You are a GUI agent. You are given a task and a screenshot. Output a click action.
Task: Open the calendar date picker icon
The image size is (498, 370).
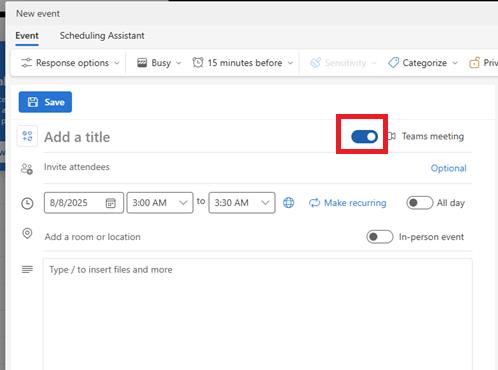(x=110, y=203)
